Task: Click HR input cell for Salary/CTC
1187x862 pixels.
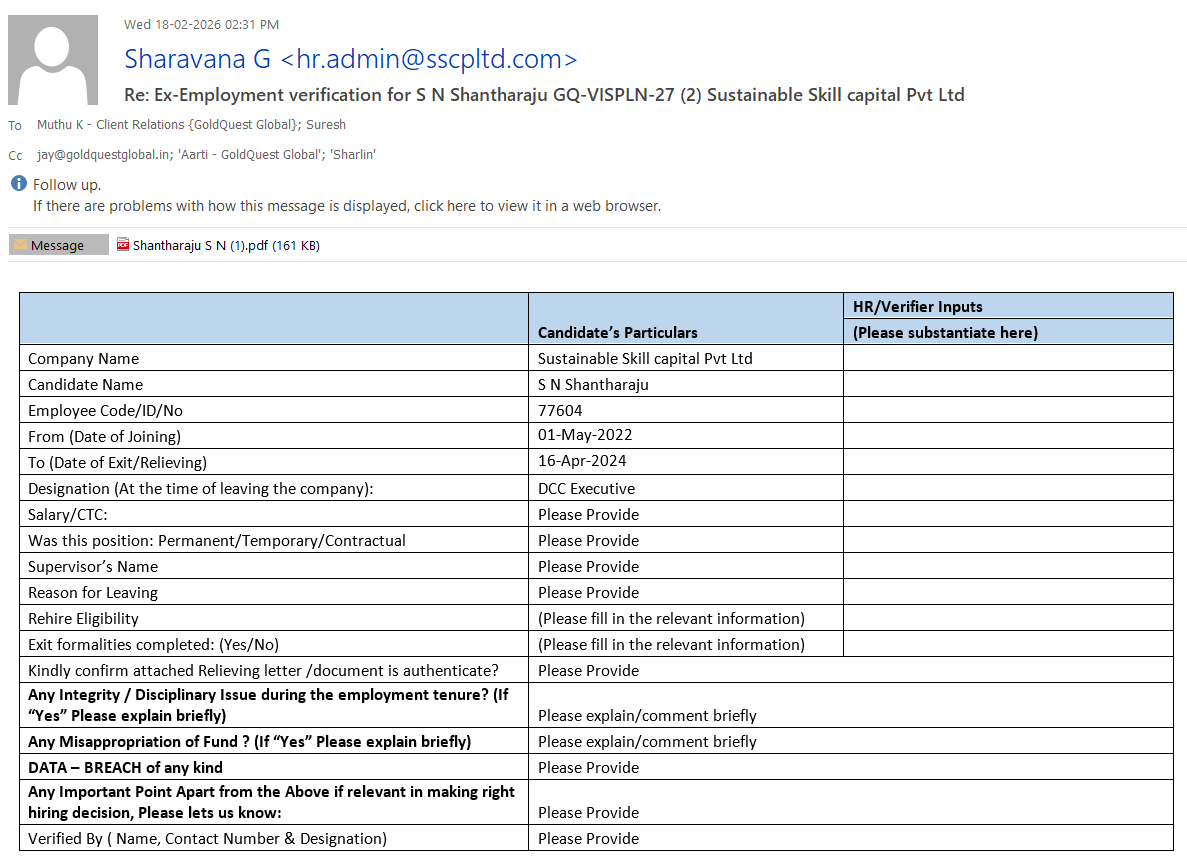Action: [x=1008, y=515]
